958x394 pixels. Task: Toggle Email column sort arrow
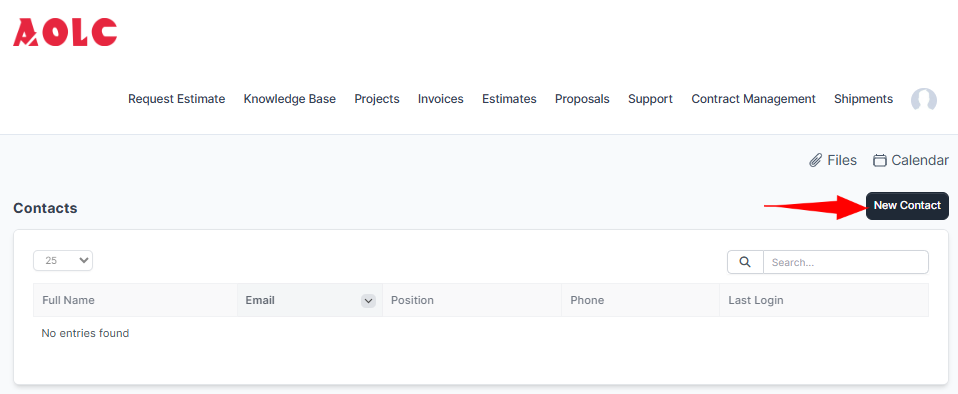(x=368, y=301)
